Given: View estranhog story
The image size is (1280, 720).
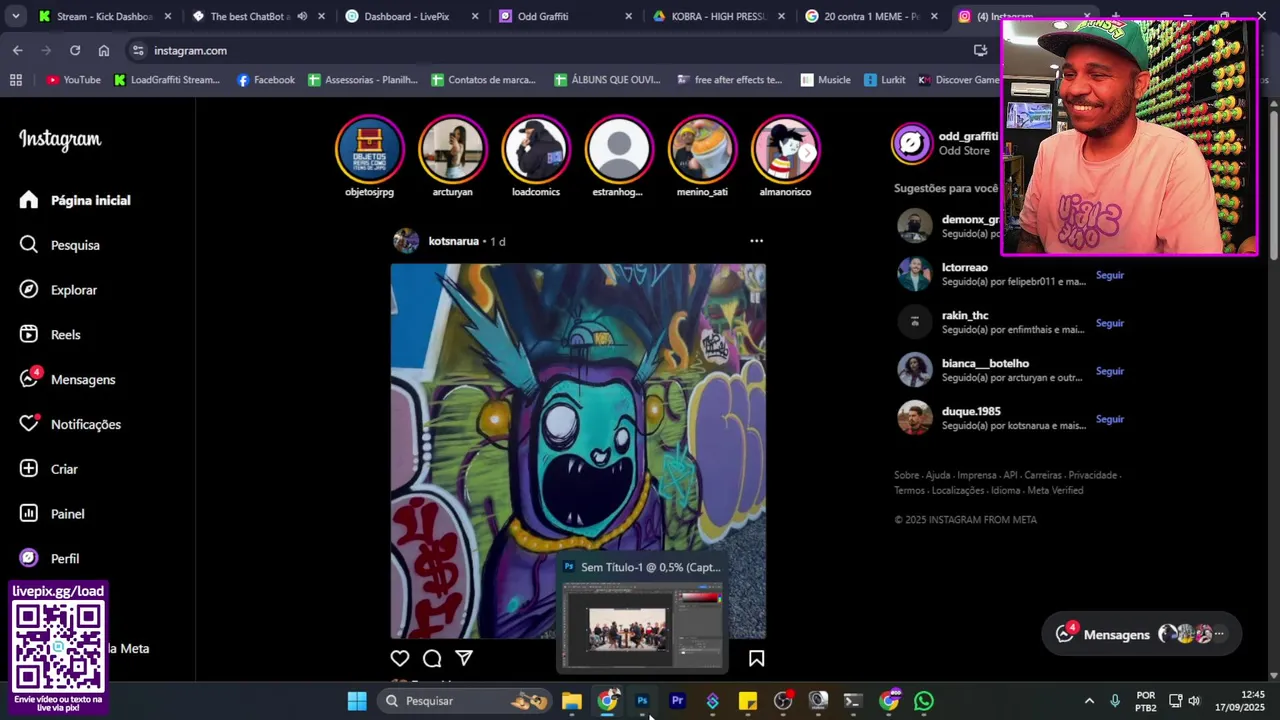Looking at the screenshot, I should pyautogui.click(x=619, y=149).
